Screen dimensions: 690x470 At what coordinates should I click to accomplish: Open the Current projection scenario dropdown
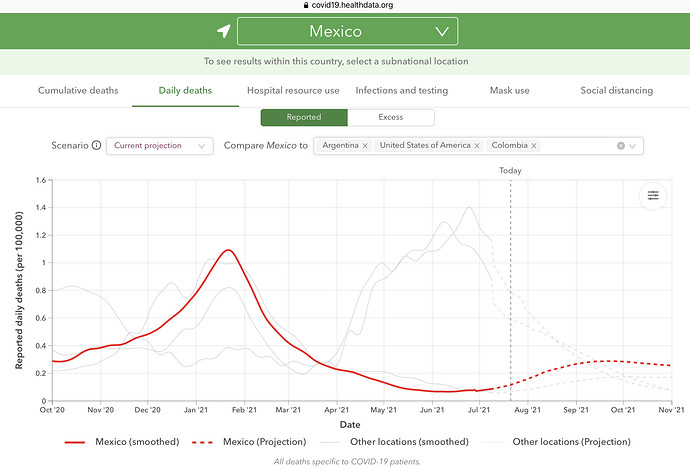160,146
